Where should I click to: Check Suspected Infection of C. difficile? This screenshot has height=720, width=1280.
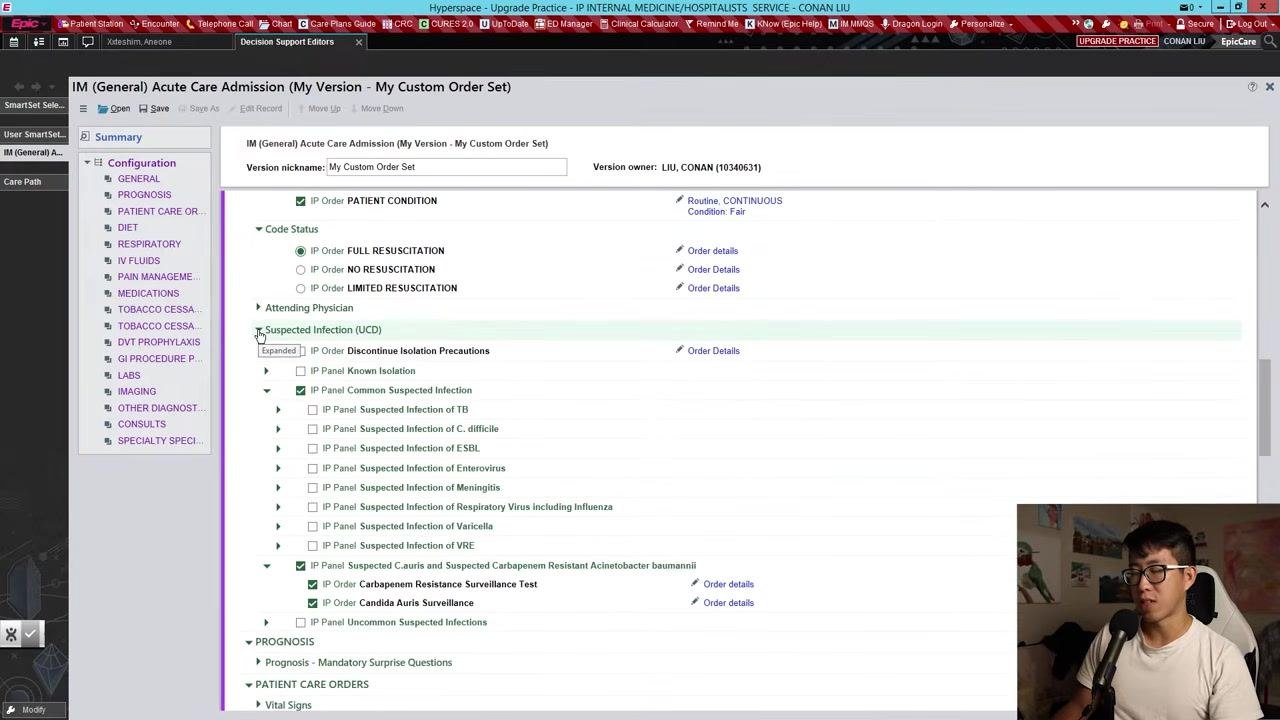click(x=312, y=429)
